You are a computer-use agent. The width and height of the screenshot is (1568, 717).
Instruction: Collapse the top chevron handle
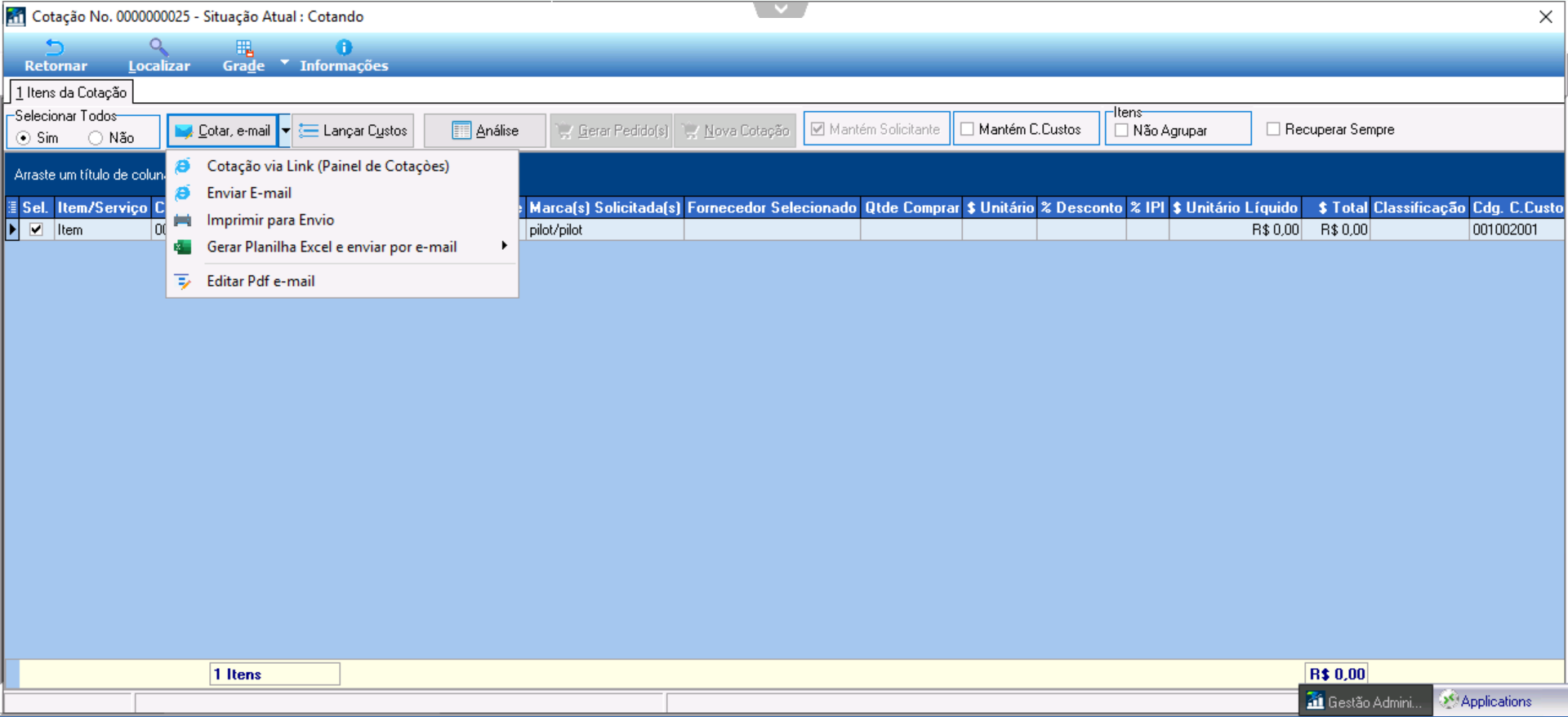tap(781, 9)
